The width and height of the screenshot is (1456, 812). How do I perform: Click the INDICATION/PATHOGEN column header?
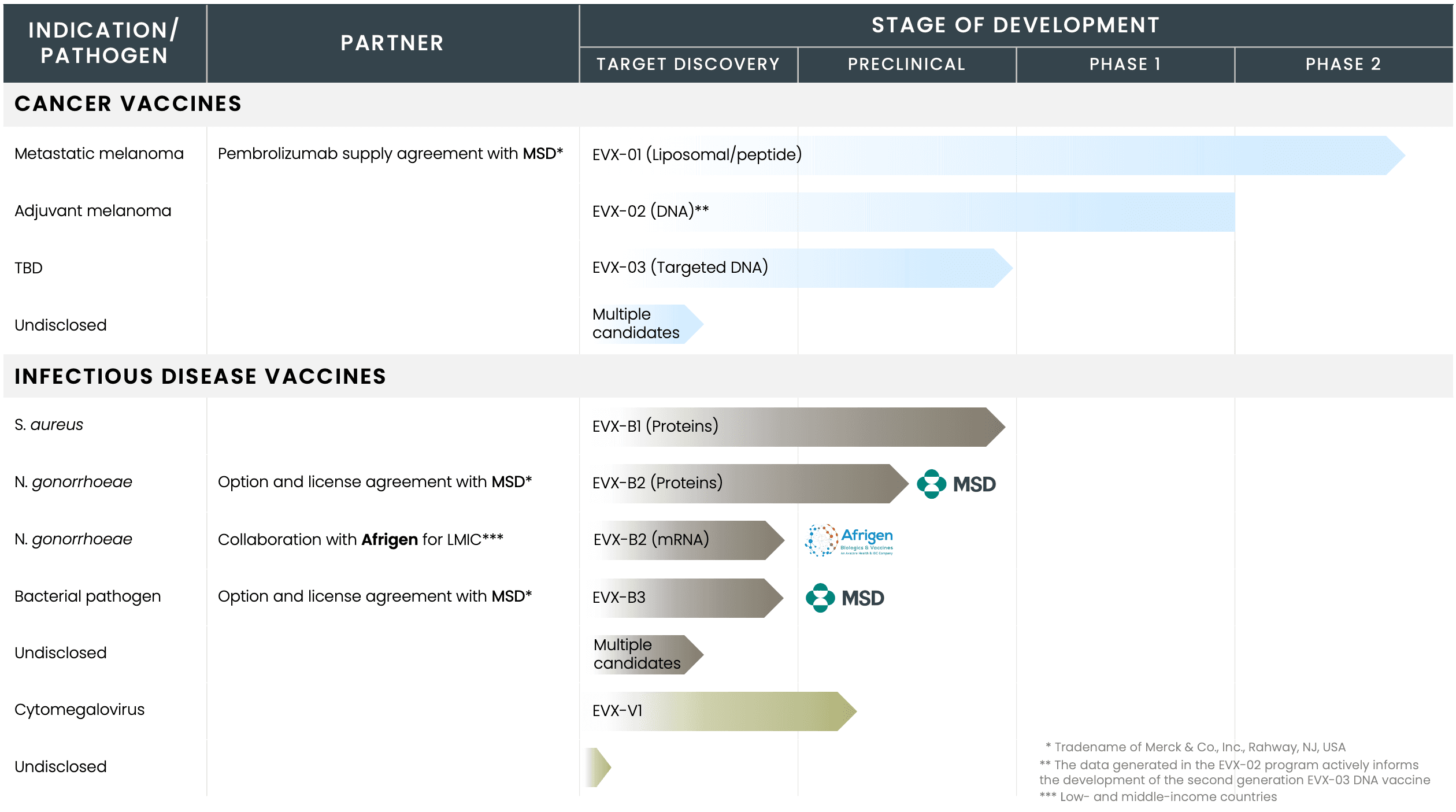105,43
